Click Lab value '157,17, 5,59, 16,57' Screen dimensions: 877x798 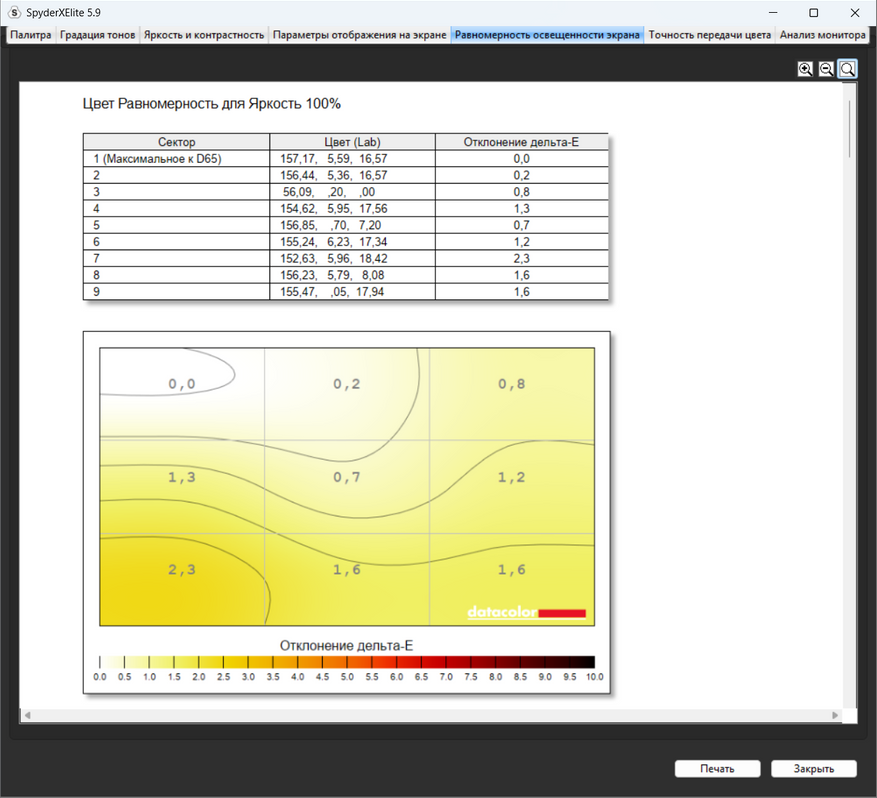coord(333,159)
